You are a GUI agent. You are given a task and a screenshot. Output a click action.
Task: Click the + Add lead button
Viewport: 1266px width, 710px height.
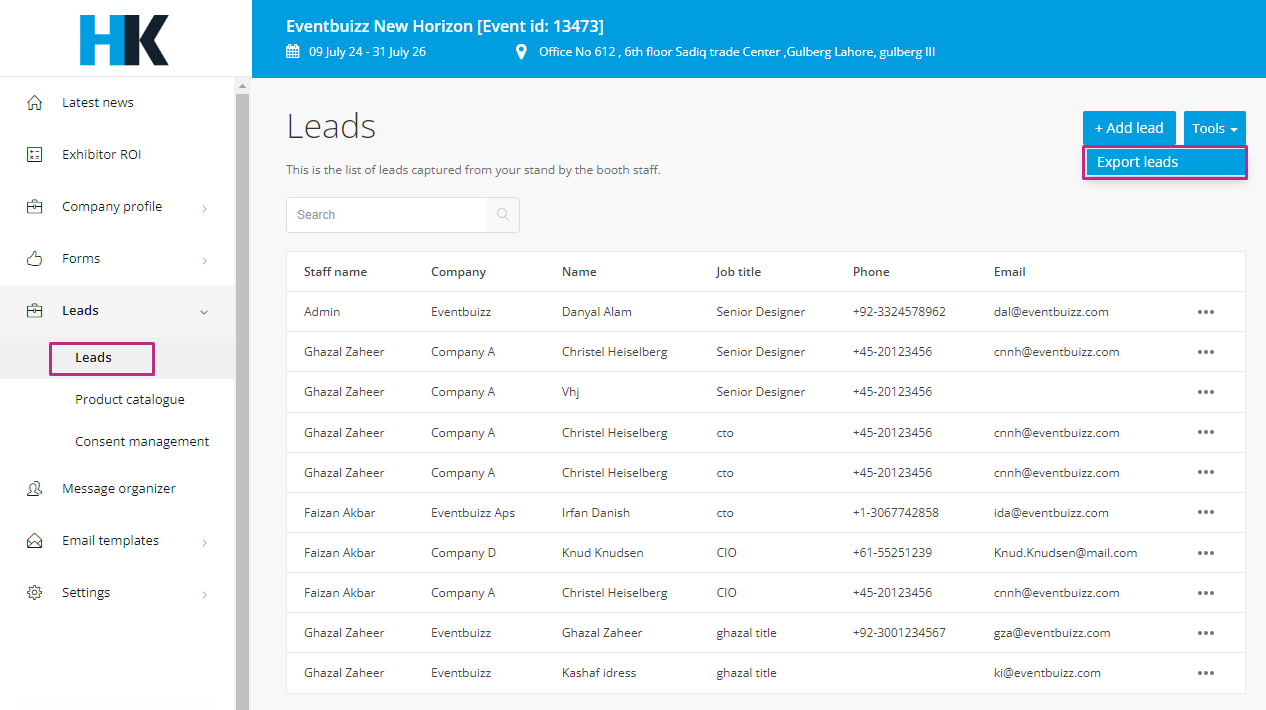tap(1129, 128)
